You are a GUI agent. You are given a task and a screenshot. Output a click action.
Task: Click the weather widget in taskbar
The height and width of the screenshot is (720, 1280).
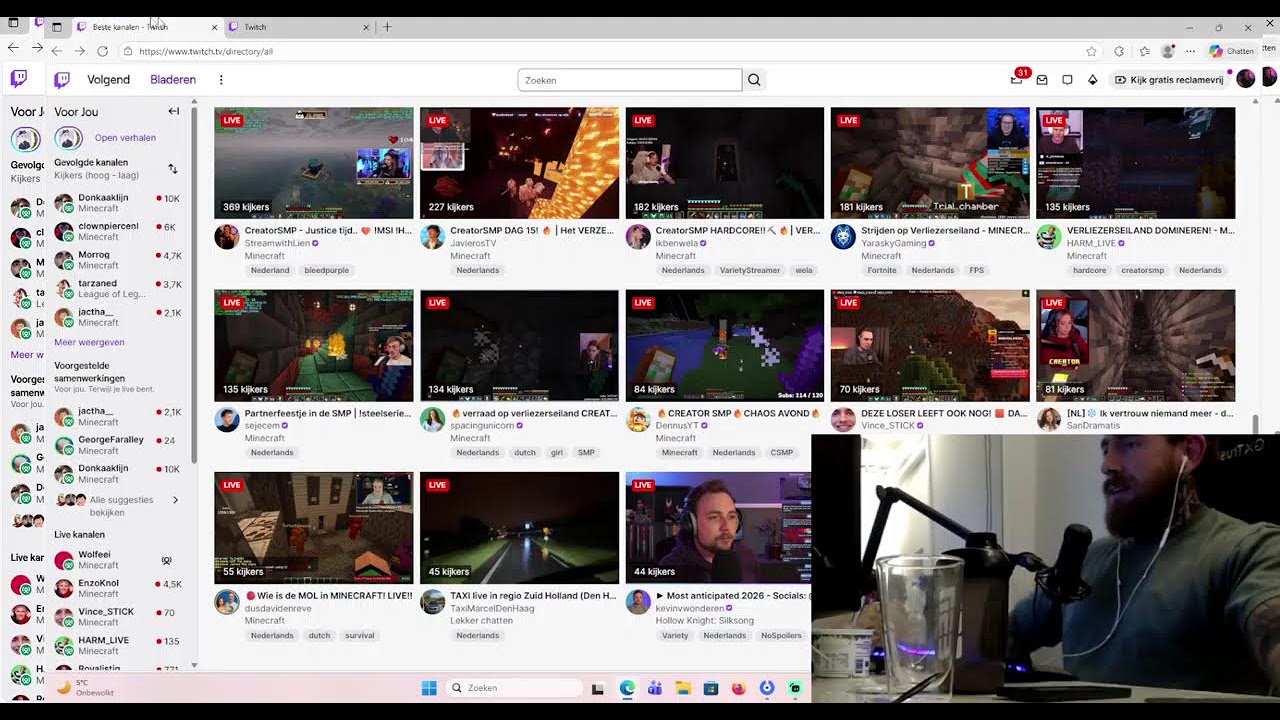[x=85, y=688]
